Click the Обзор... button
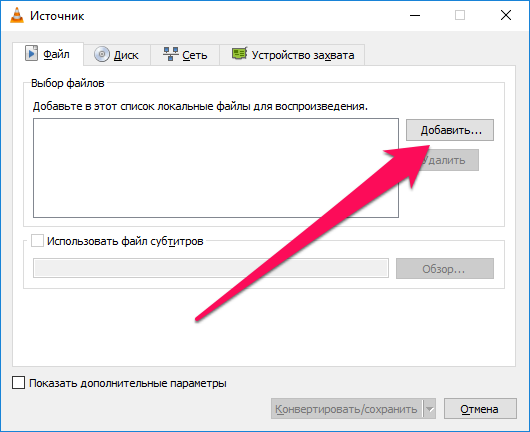This screenshot has width=530, height=432. click(x=444, y=269)
